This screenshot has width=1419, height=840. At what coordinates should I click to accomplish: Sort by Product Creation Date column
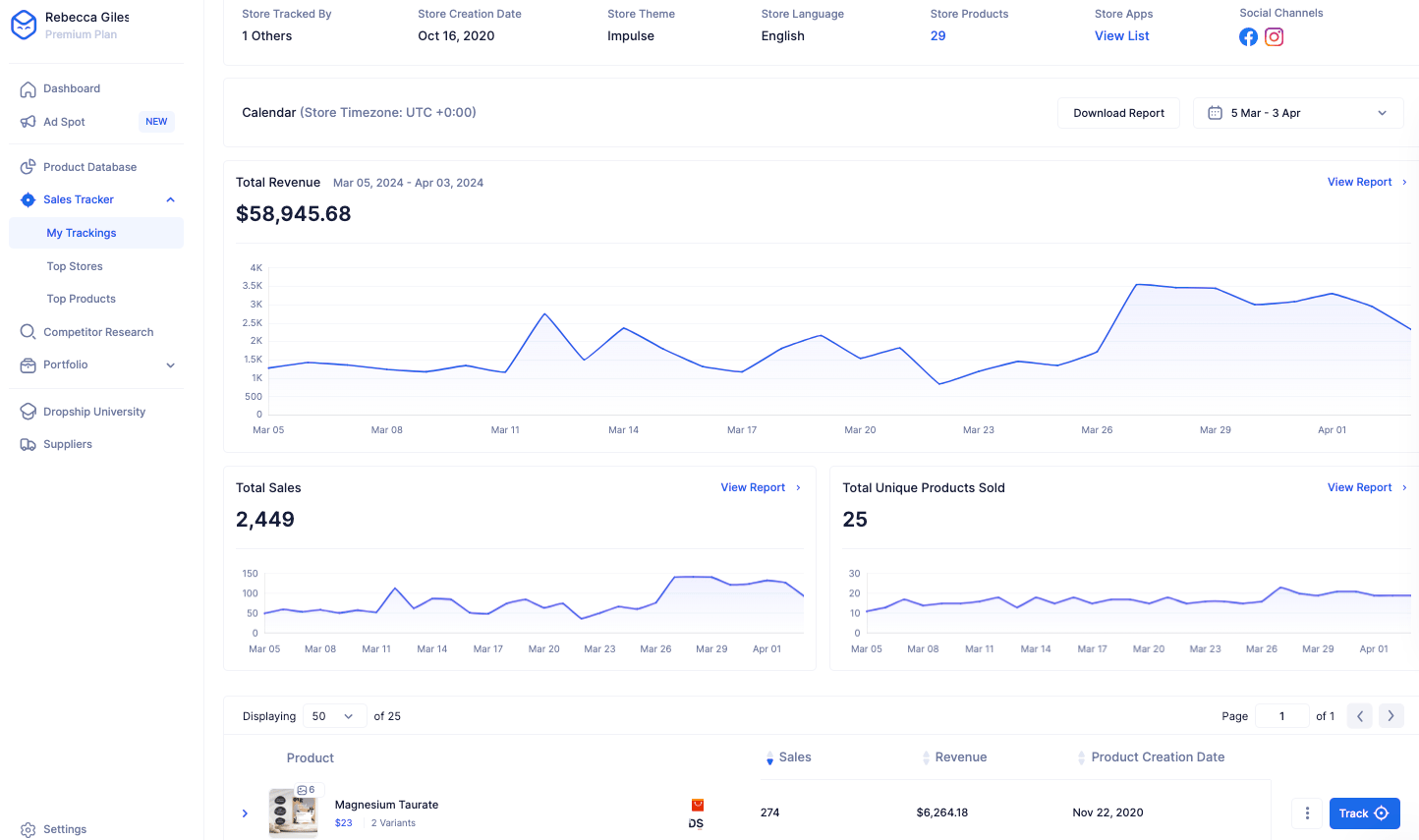point(1157,757)
